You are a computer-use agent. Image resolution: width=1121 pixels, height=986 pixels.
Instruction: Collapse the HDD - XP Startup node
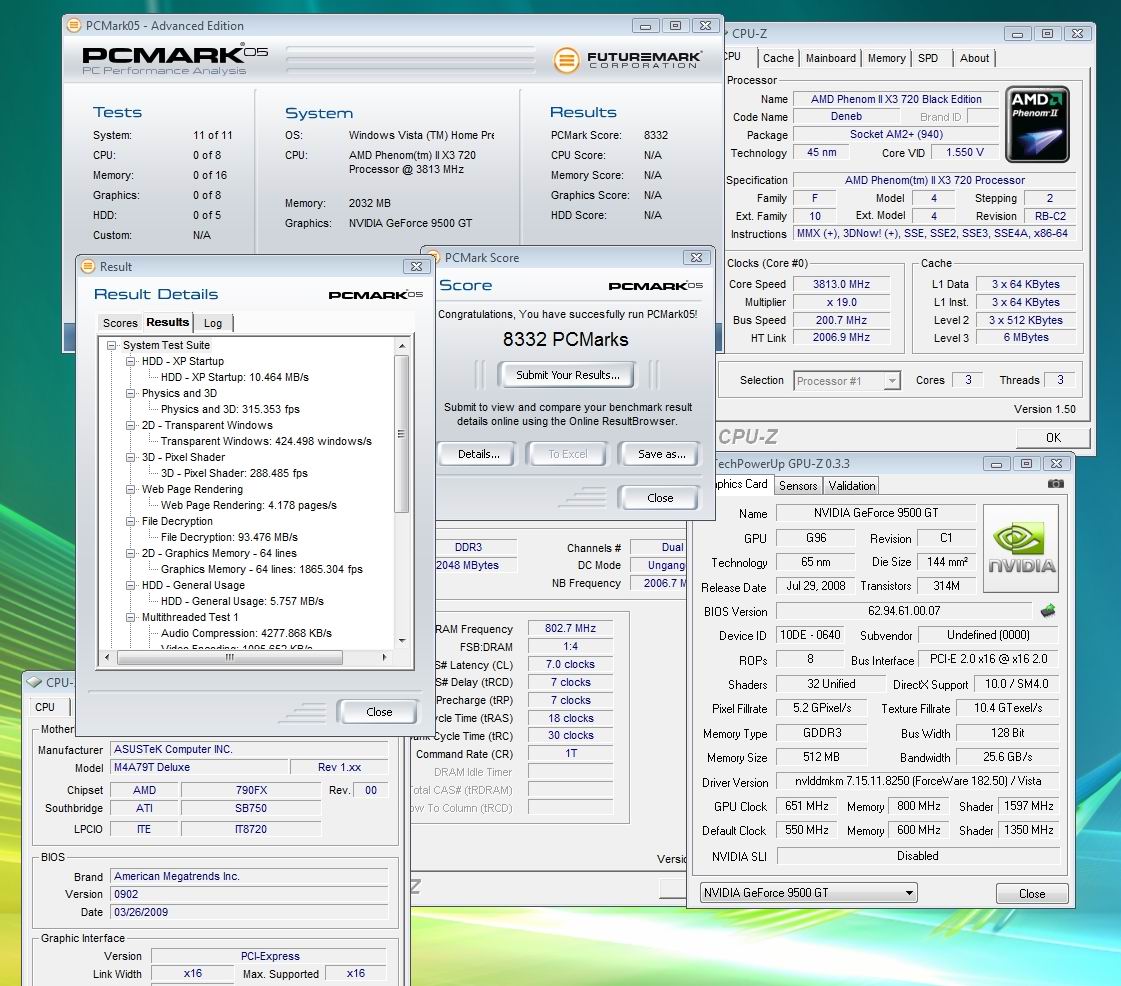click(131, 361)
